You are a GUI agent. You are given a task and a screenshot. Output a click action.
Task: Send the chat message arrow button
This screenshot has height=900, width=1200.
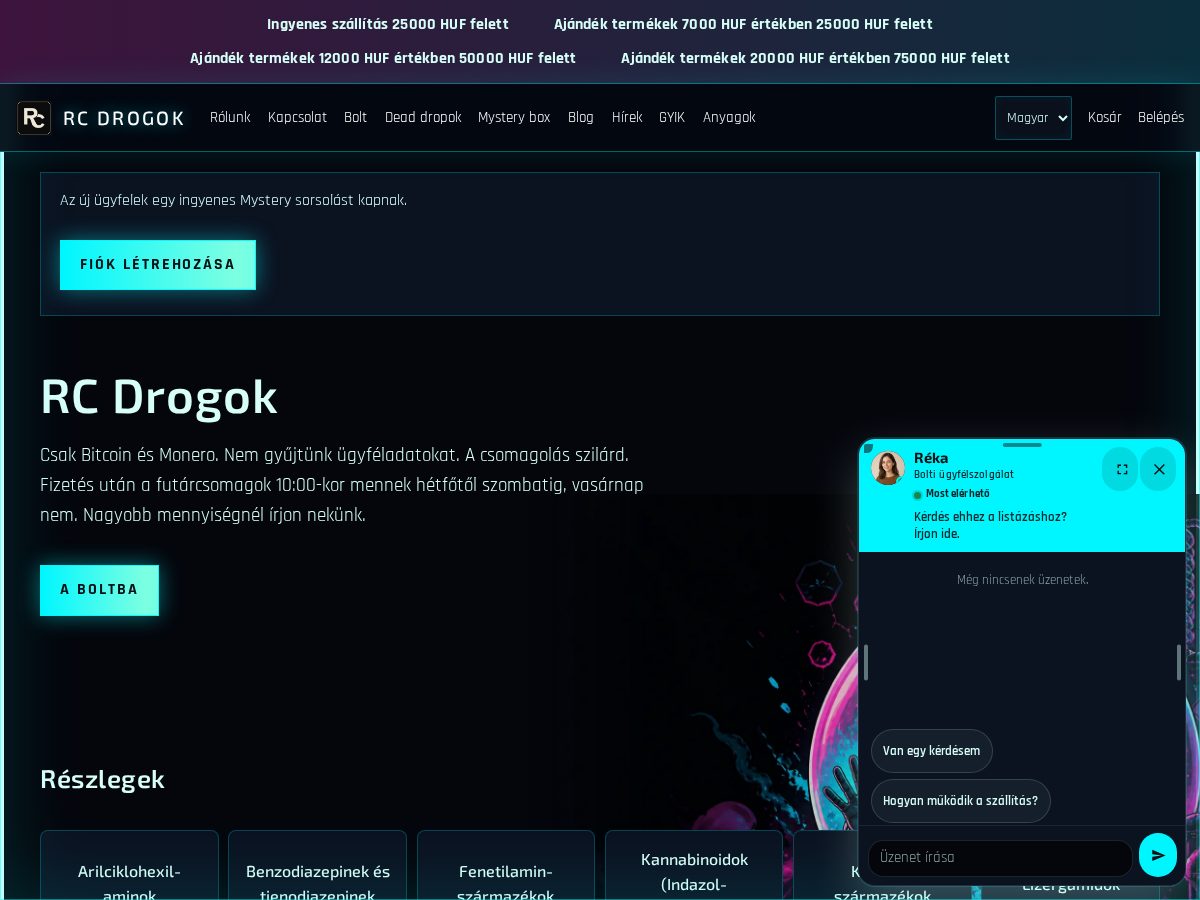[1158, 855]
